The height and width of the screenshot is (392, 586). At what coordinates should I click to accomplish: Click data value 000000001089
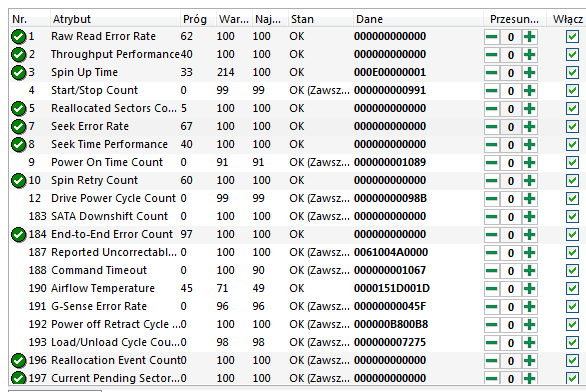pos(390,163)
